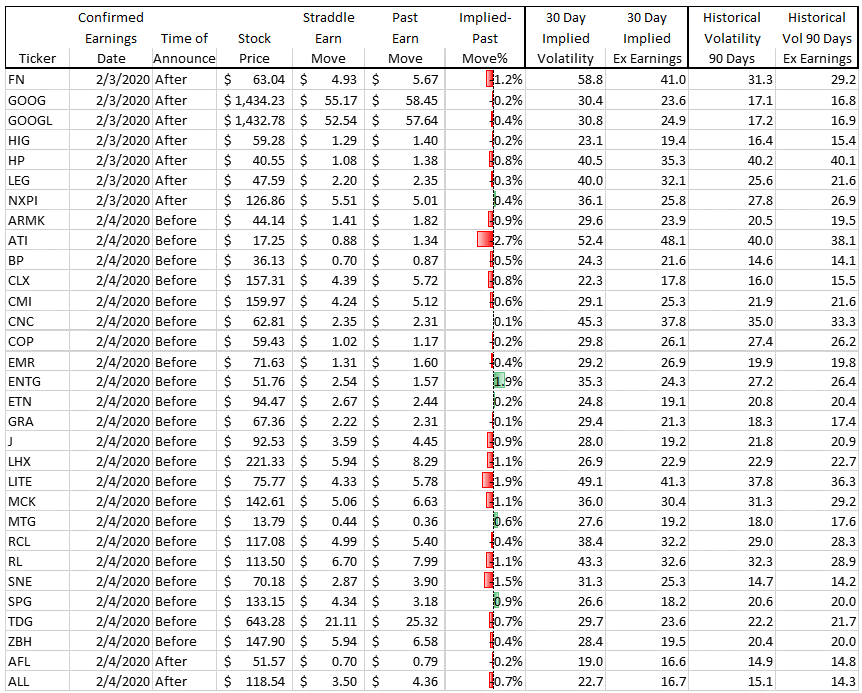Select the 30 Day Implied Volatility header
The width and height of the screenshot is (862, 693).
[x=566, y=38]
